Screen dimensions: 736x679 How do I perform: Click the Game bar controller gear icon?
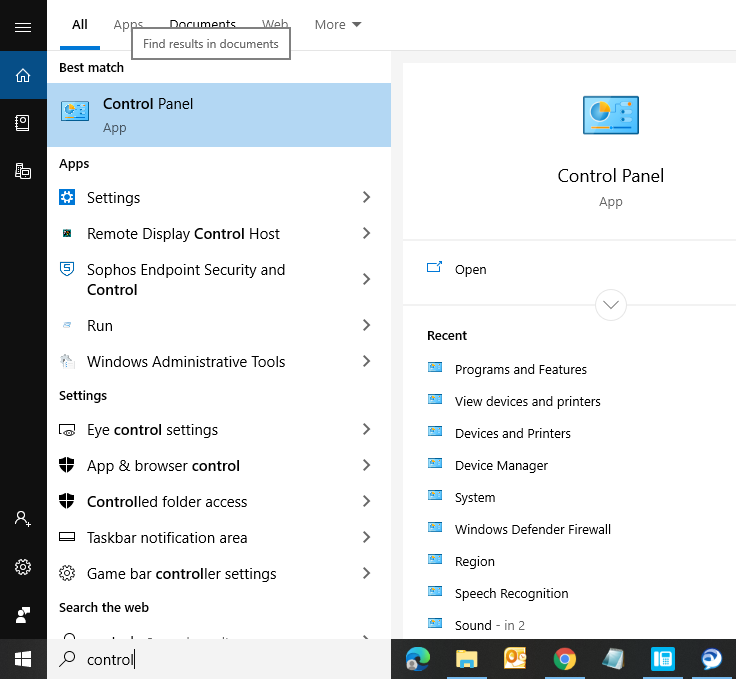[67, 573]
